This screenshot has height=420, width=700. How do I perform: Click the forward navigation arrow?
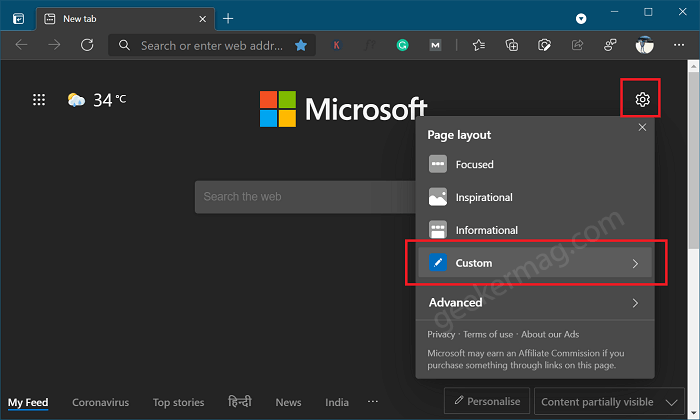[x=54, y=45]
